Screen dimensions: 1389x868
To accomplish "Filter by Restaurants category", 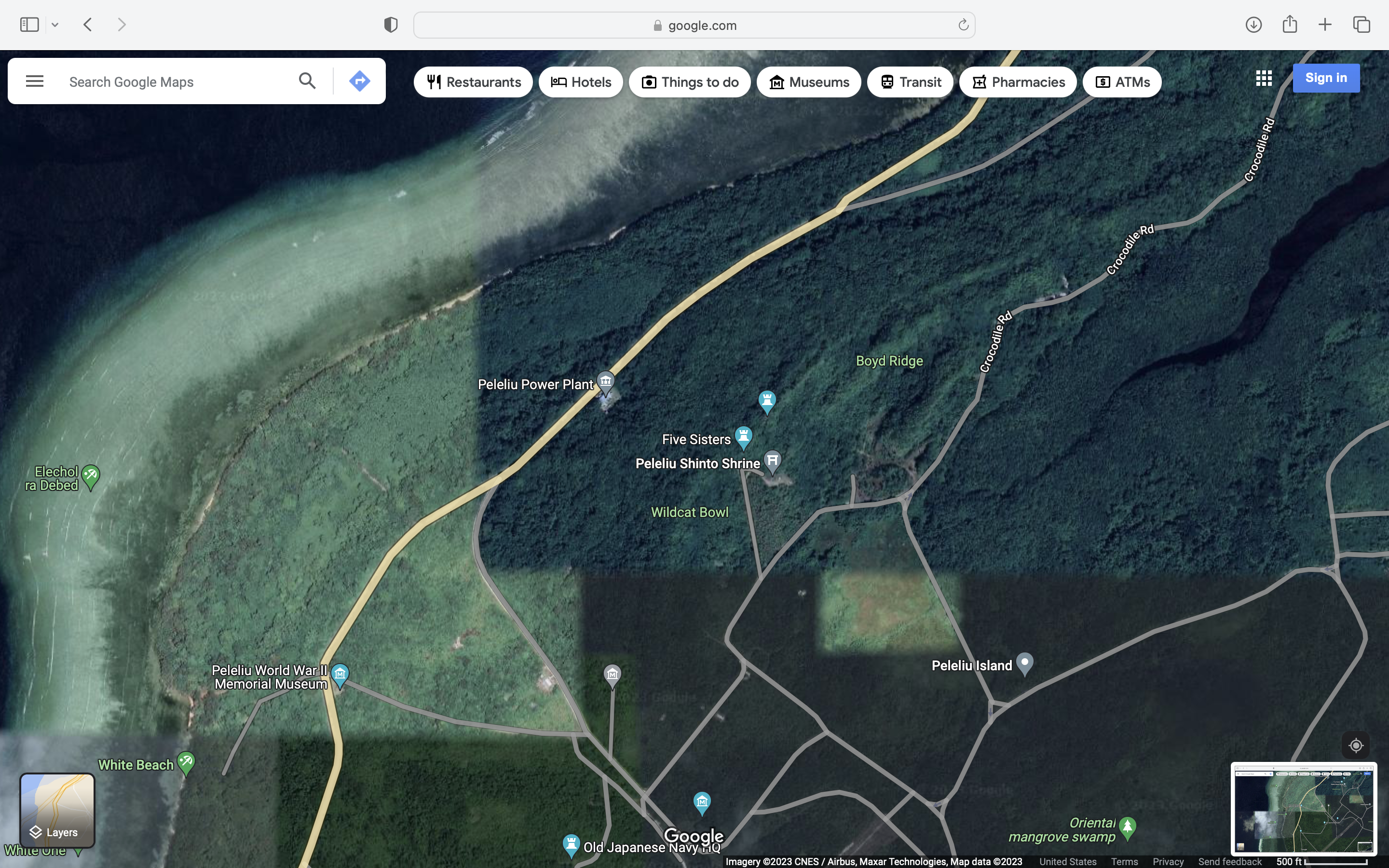I will point(474,82).
